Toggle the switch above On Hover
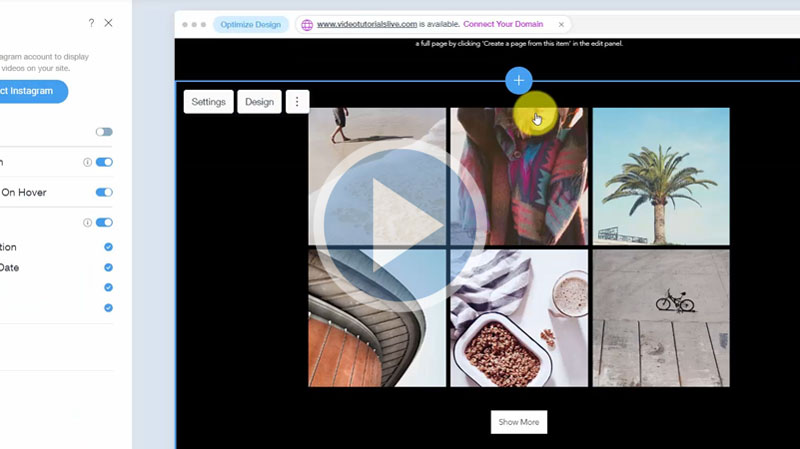The image size is (800, 449). click(104, 162)
